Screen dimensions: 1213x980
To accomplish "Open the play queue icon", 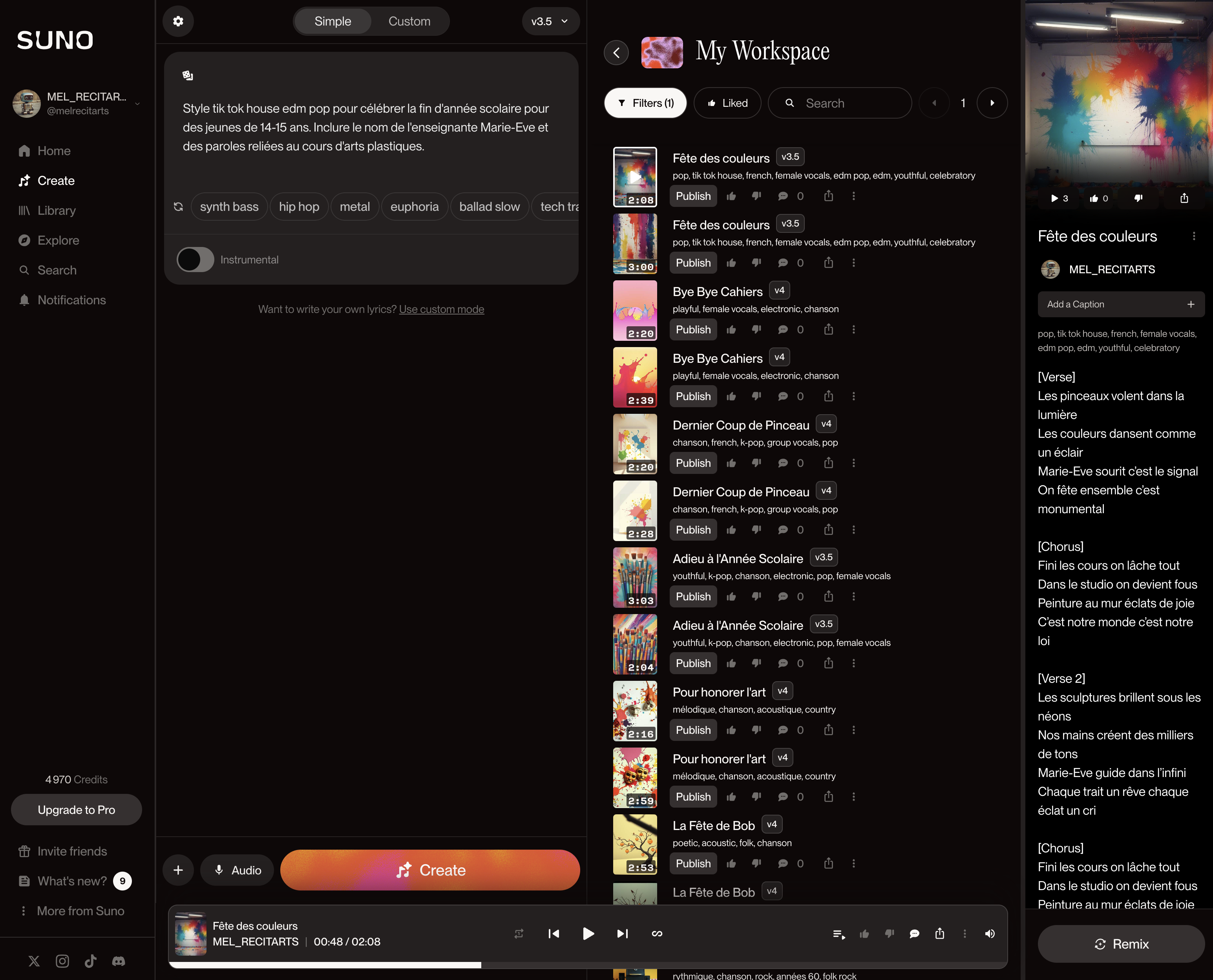I will 839,934.
